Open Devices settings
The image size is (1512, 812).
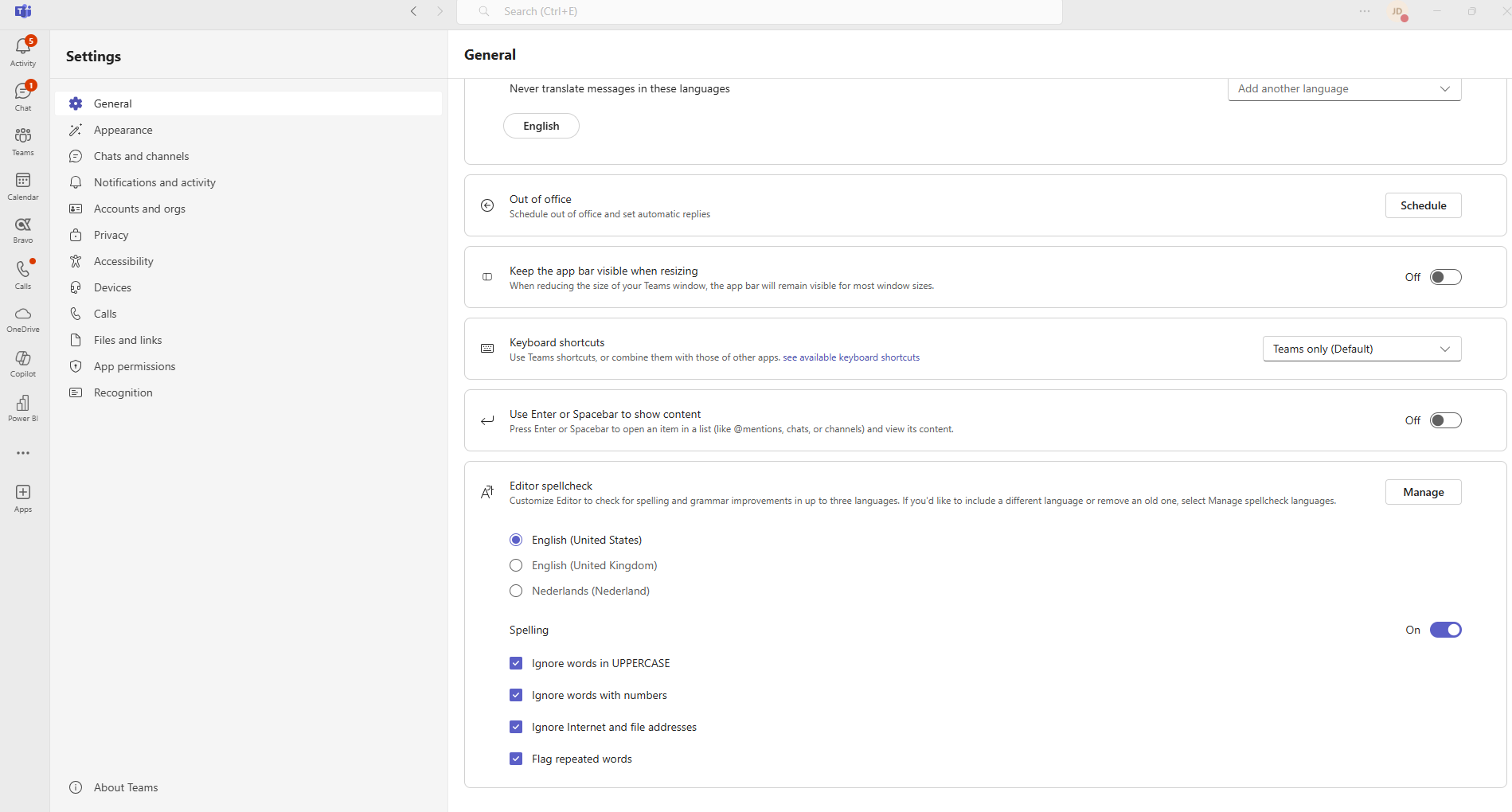click(x=248, y=287)
